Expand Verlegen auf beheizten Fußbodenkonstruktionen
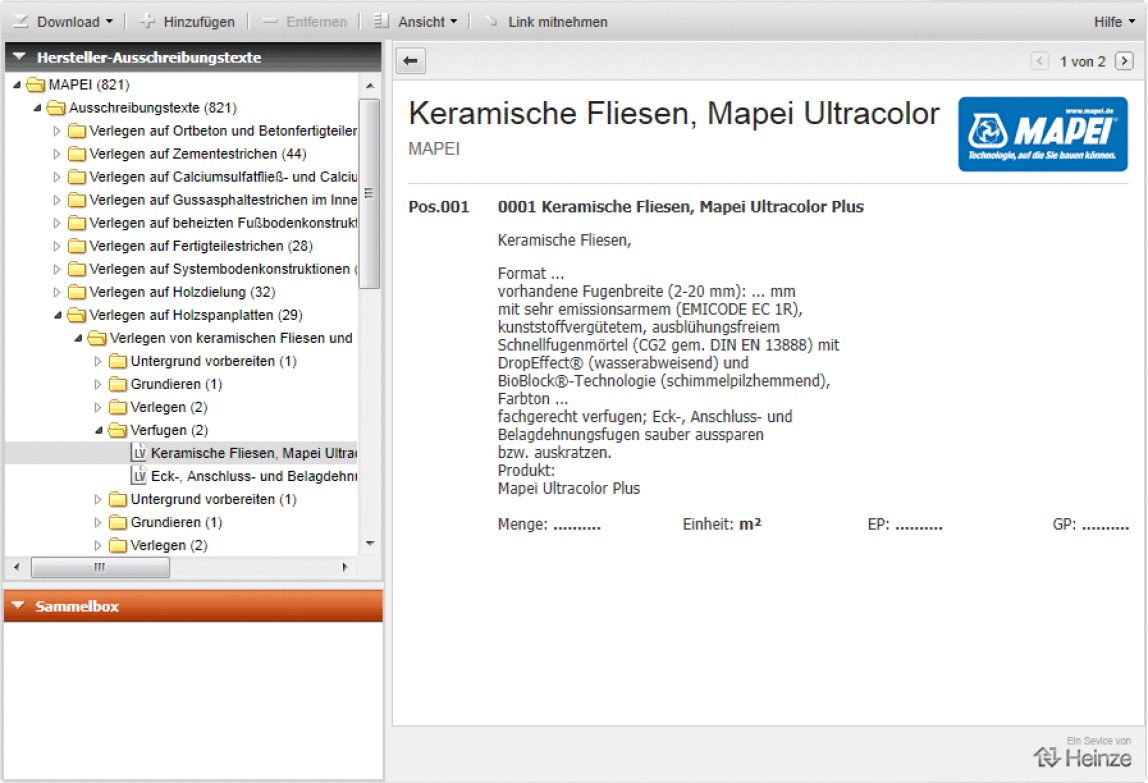 (57, 223)
